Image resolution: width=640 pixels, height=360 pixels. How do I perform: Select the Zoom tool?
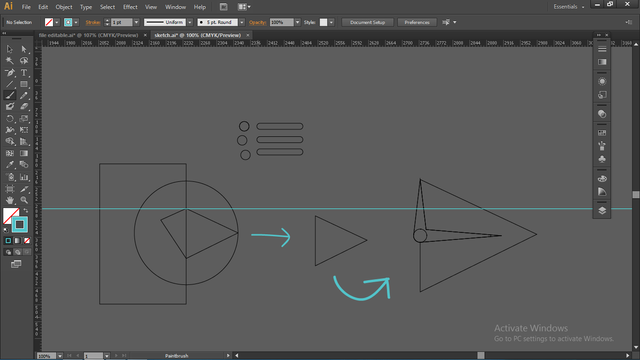point(24,200)
